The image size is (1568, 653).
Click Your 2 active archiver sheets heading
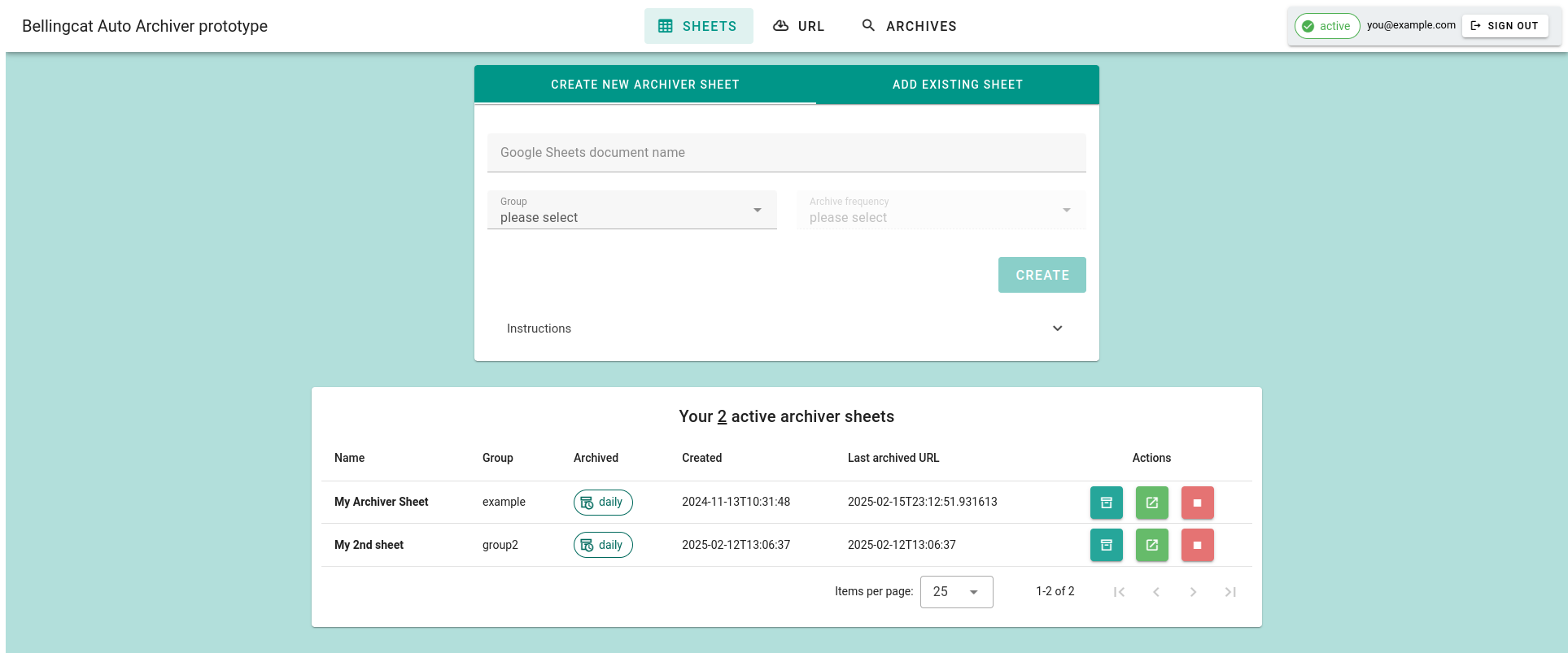click(787, 416)
